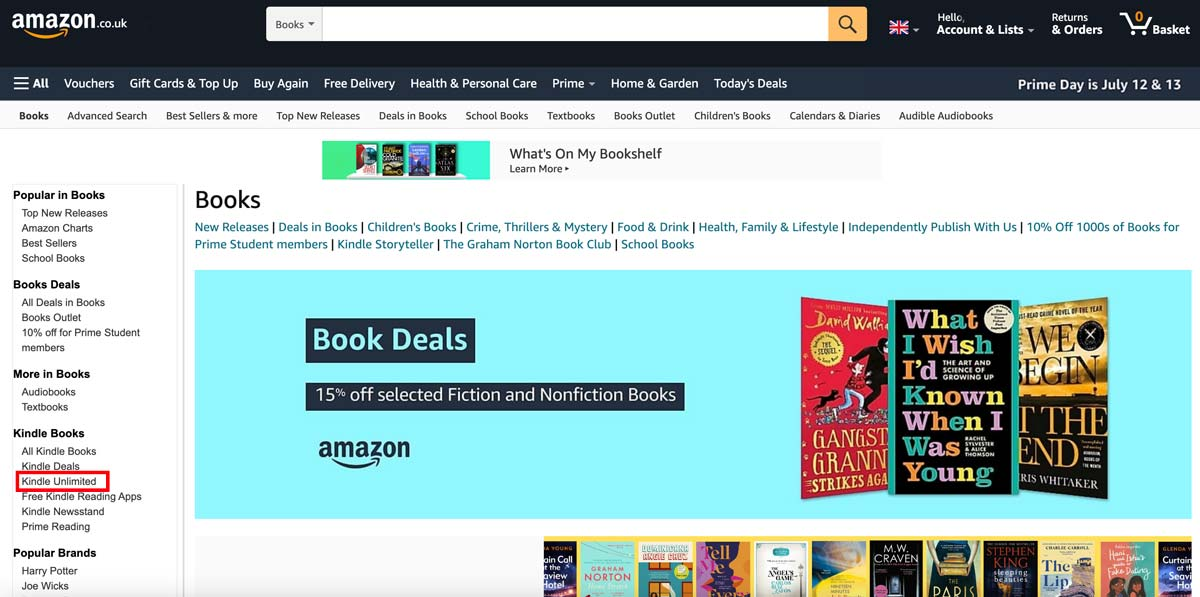Click the orange search magnifier button

[x=847, y=24]
